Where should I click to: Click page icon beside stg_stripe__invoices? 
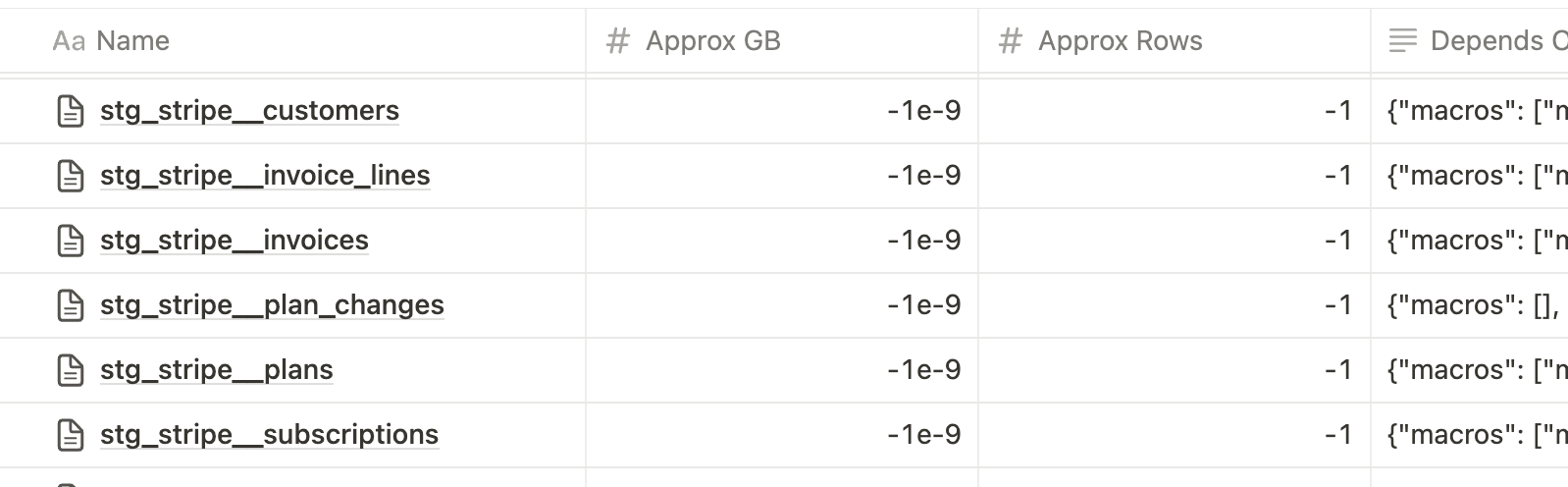[71, 241]
